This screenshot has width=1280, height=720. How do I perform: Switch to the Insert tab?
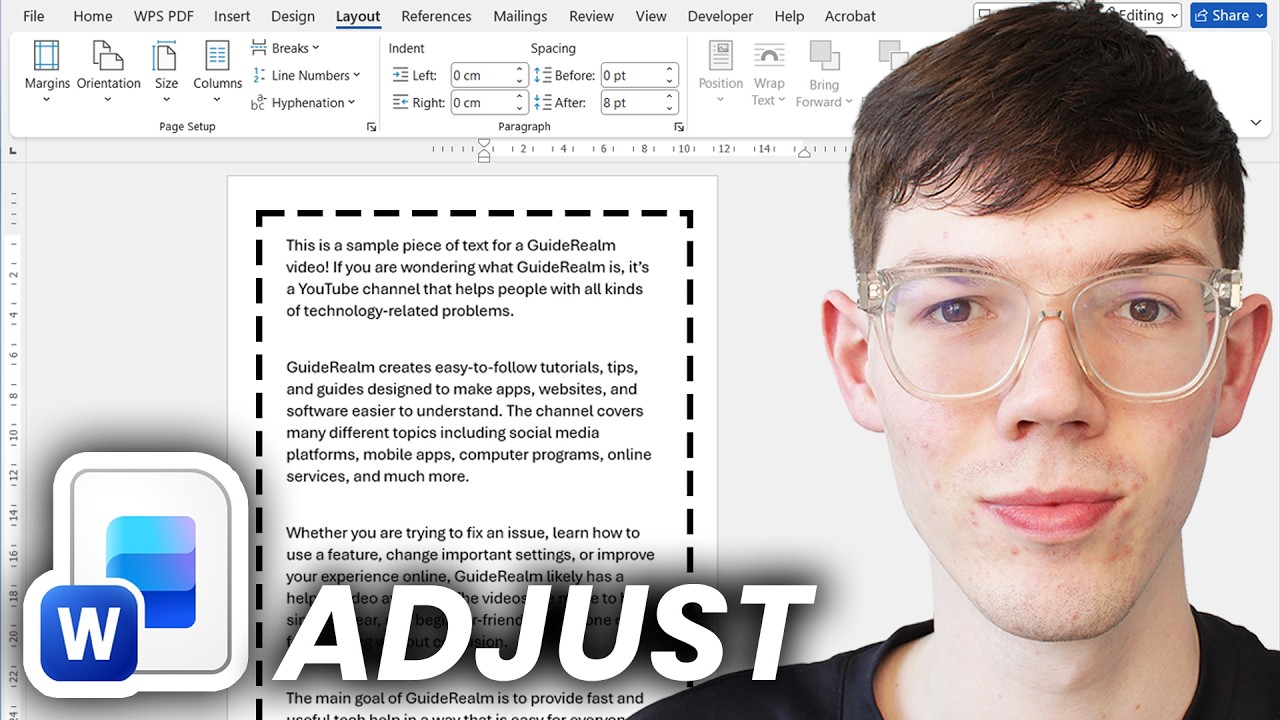(232, 16)
